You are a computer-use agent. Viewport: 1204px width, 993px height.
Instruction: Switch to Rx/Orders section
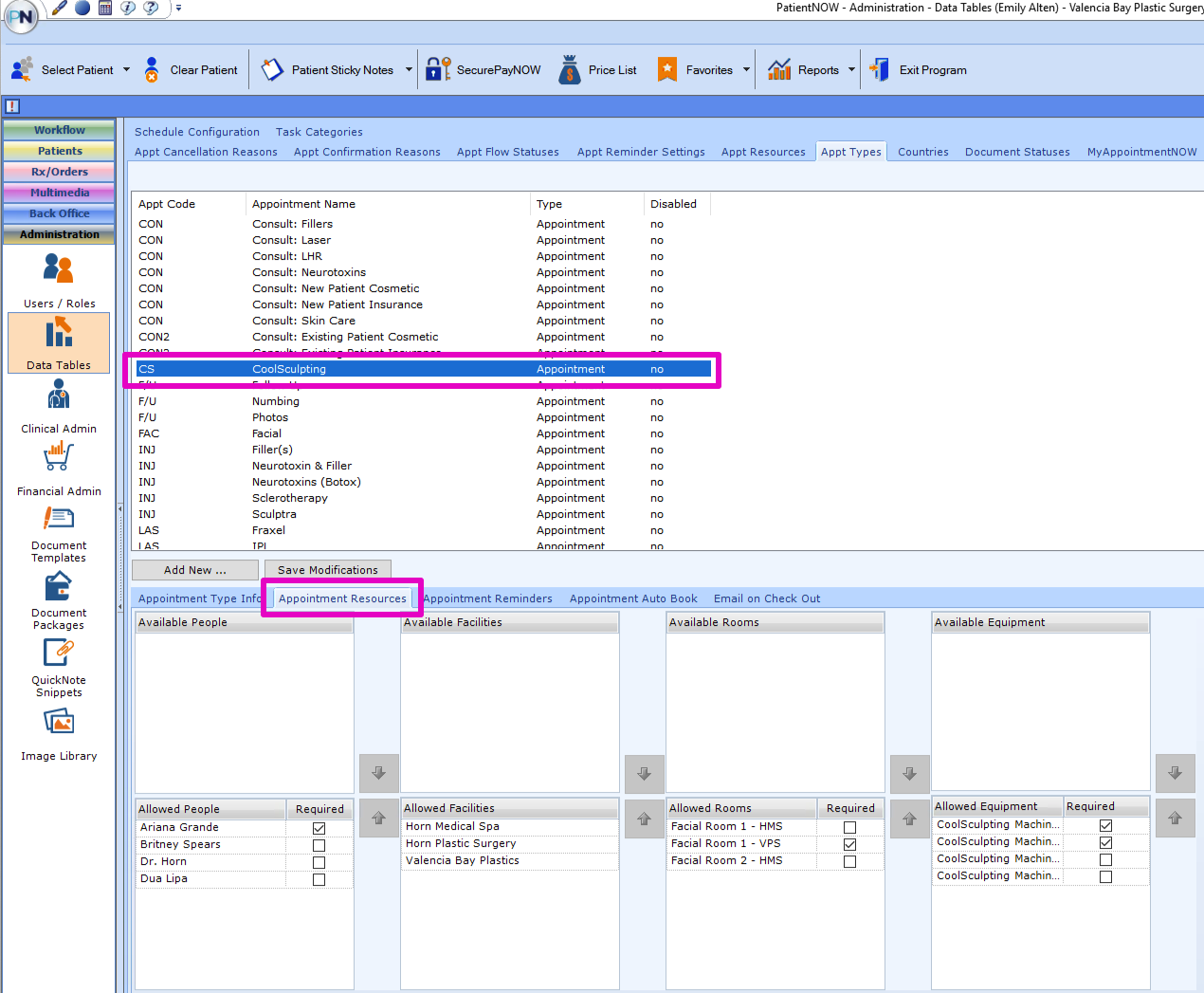pyautogui.click(x=59, y=172)
